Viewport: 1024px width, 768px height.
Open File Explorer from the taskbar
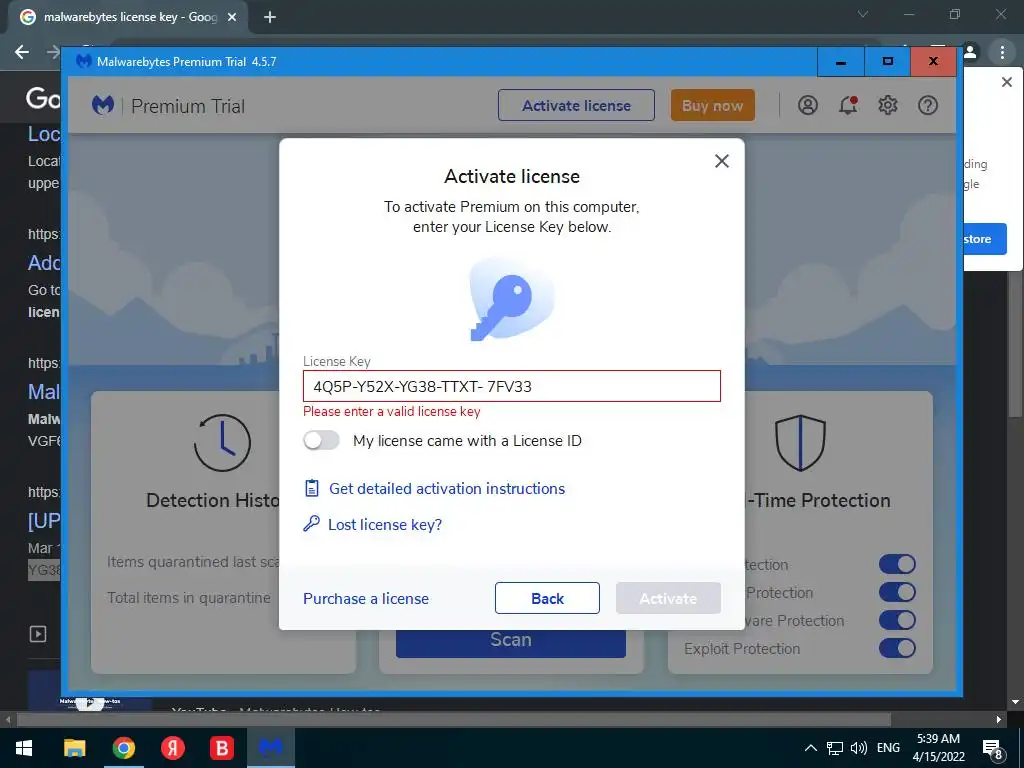click(x=74, y=748)
